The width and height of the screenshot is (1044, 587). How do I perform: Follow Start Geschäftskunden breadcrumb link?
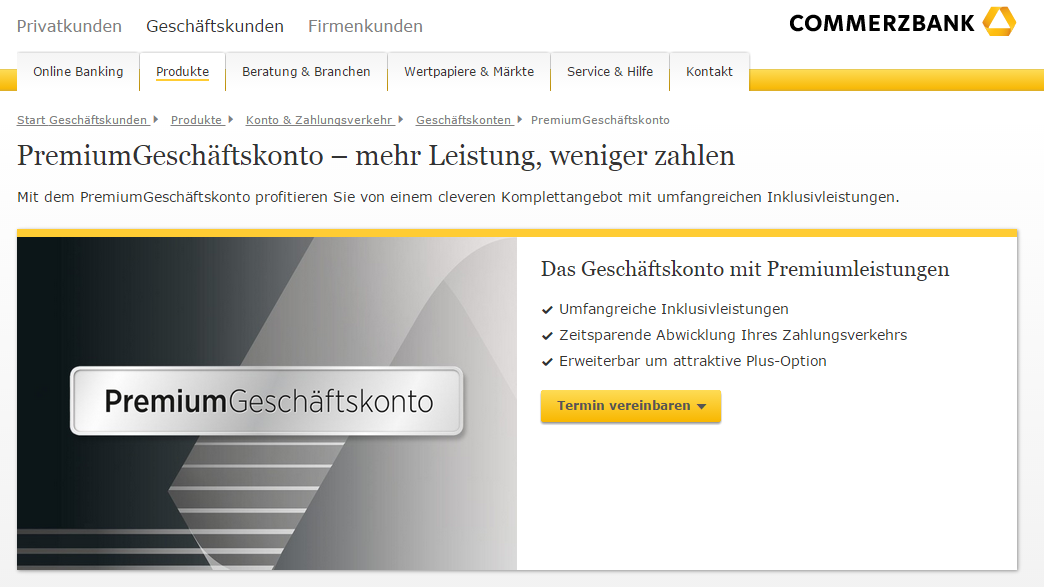82,120
